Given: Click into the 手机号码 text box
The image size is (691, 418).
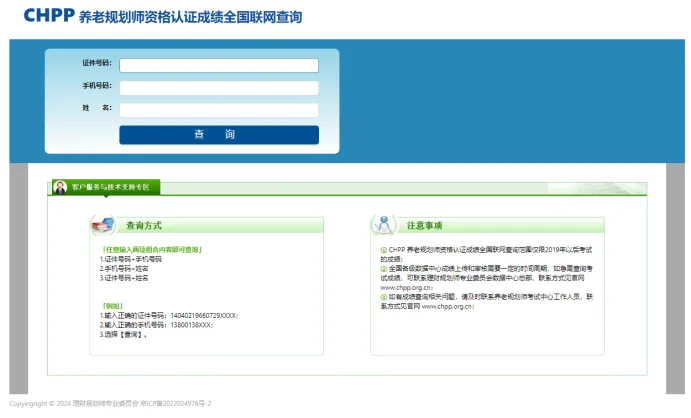Looking at the screenshot, I should click(219, 88).
